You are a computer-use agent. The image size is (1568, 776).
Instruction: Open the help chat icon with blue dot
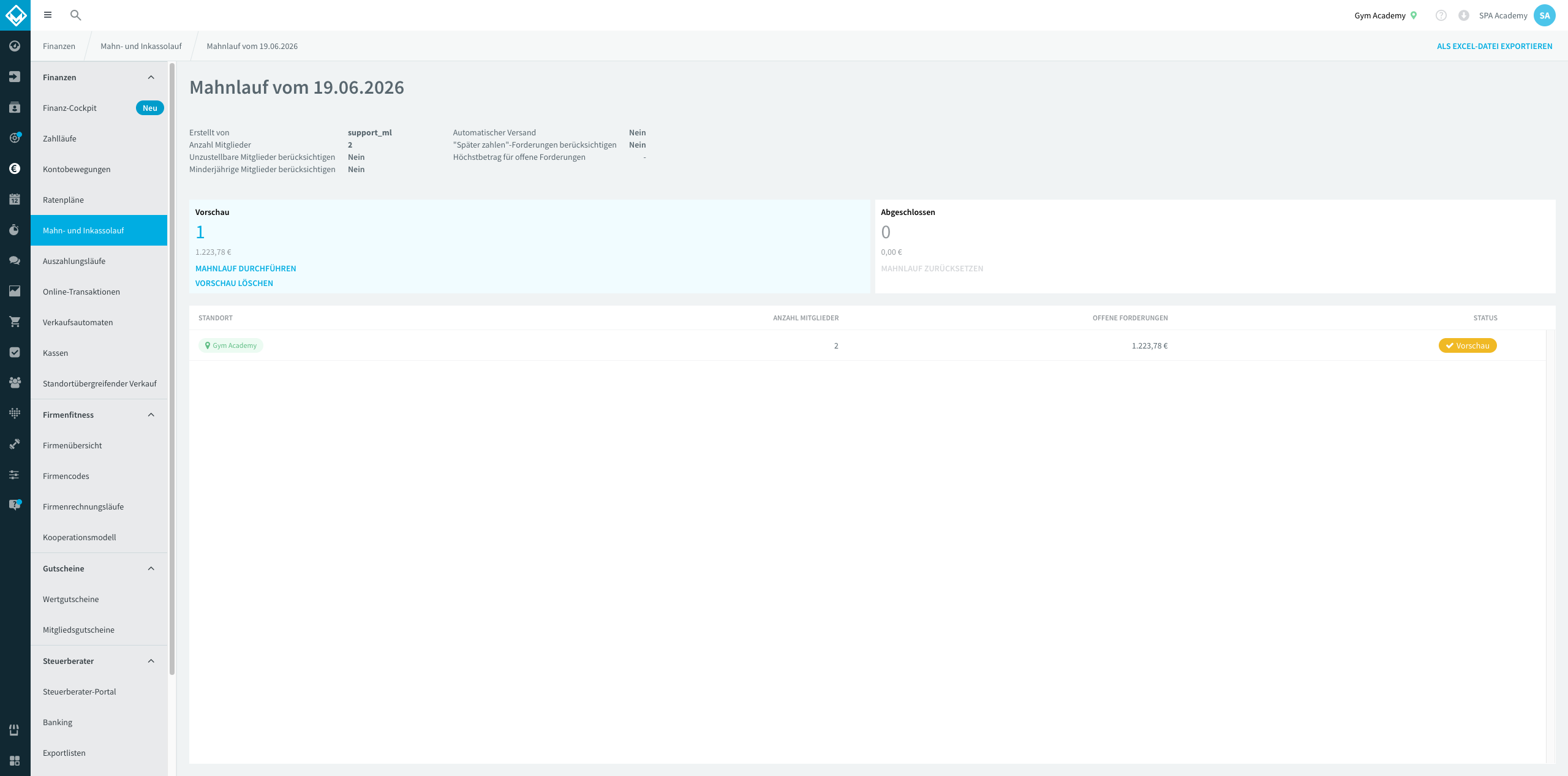(x=15, y=505)
